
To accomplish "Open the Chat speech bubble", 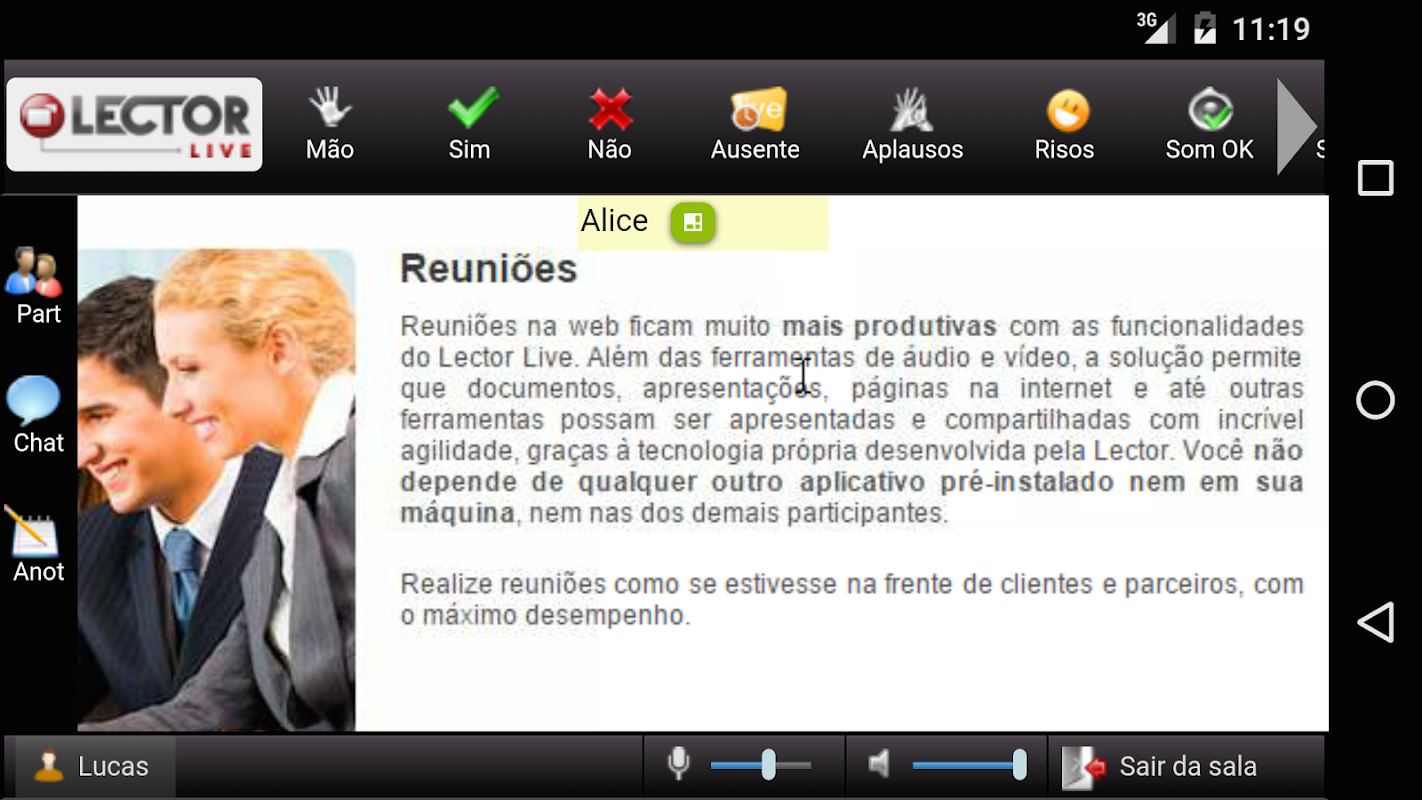I will coord(38,415).
